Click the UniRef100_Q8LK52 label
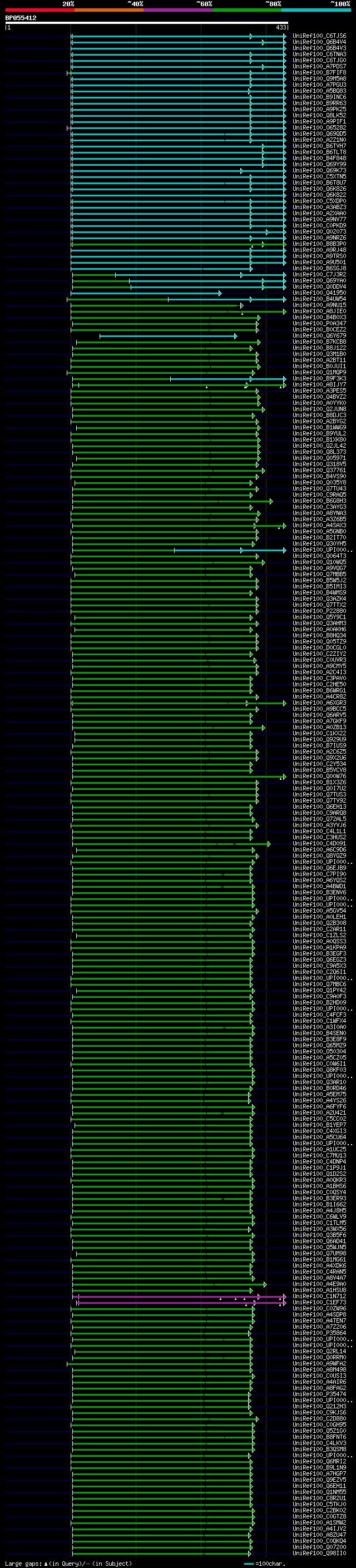The image size is (356, 1568). 319,116
